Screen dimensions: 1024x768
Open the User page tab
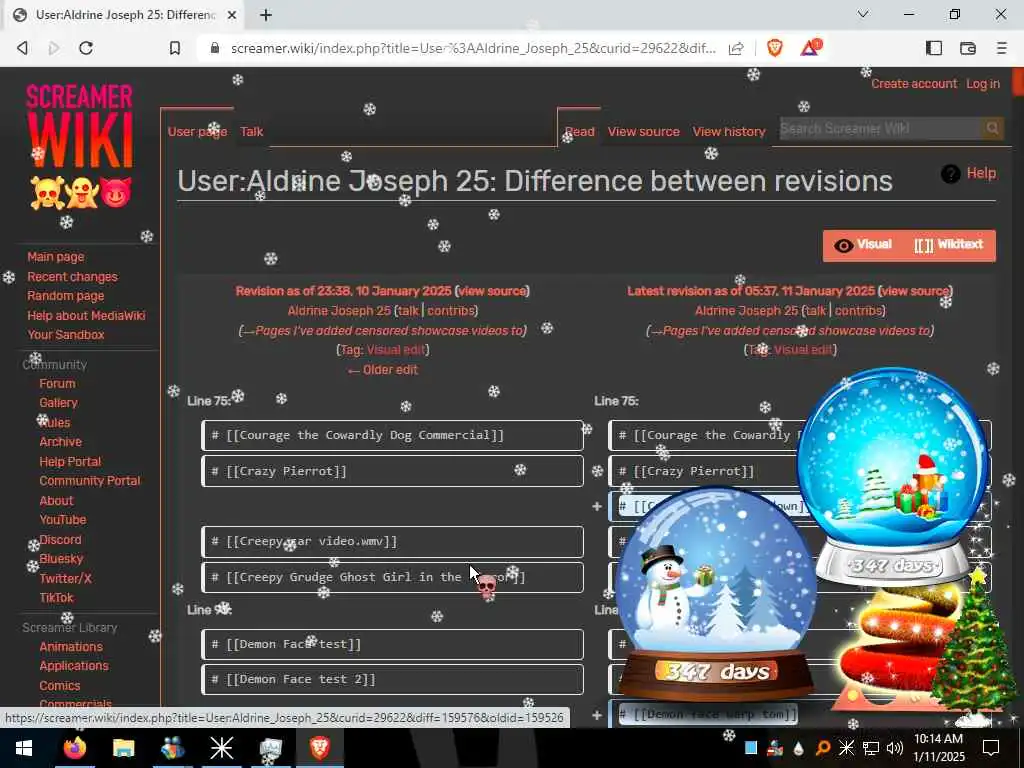click(197, 132)
